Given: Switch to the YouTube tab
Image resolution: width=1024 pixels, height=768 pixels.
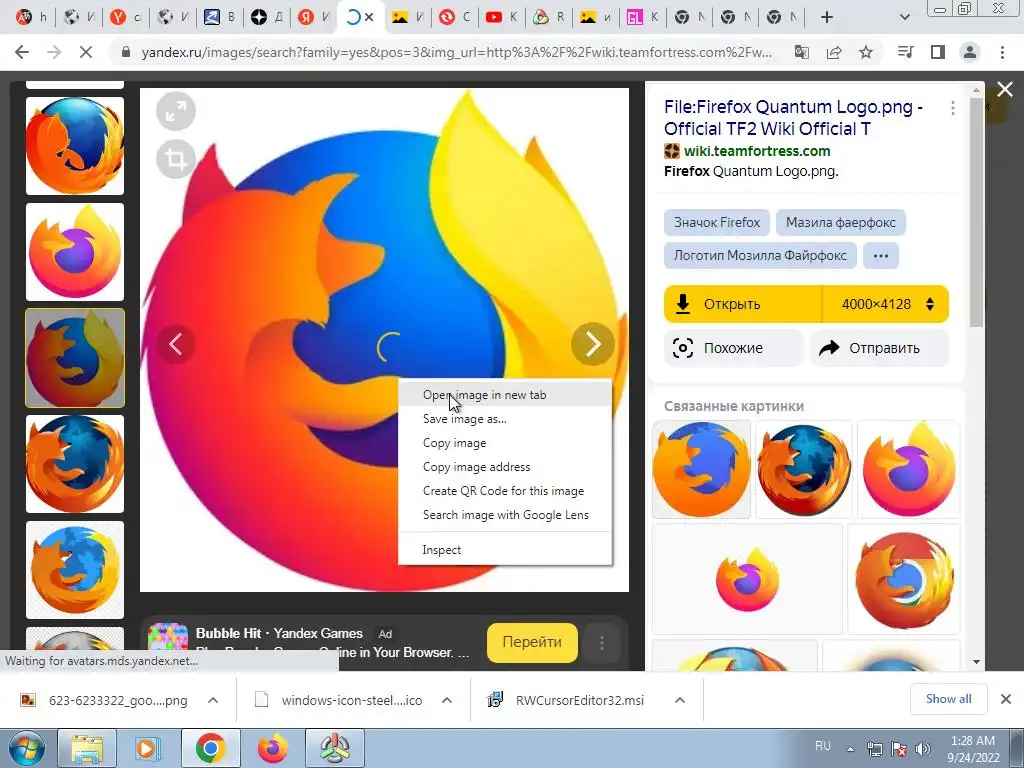Looking at the screenshot, I should 501,18.
